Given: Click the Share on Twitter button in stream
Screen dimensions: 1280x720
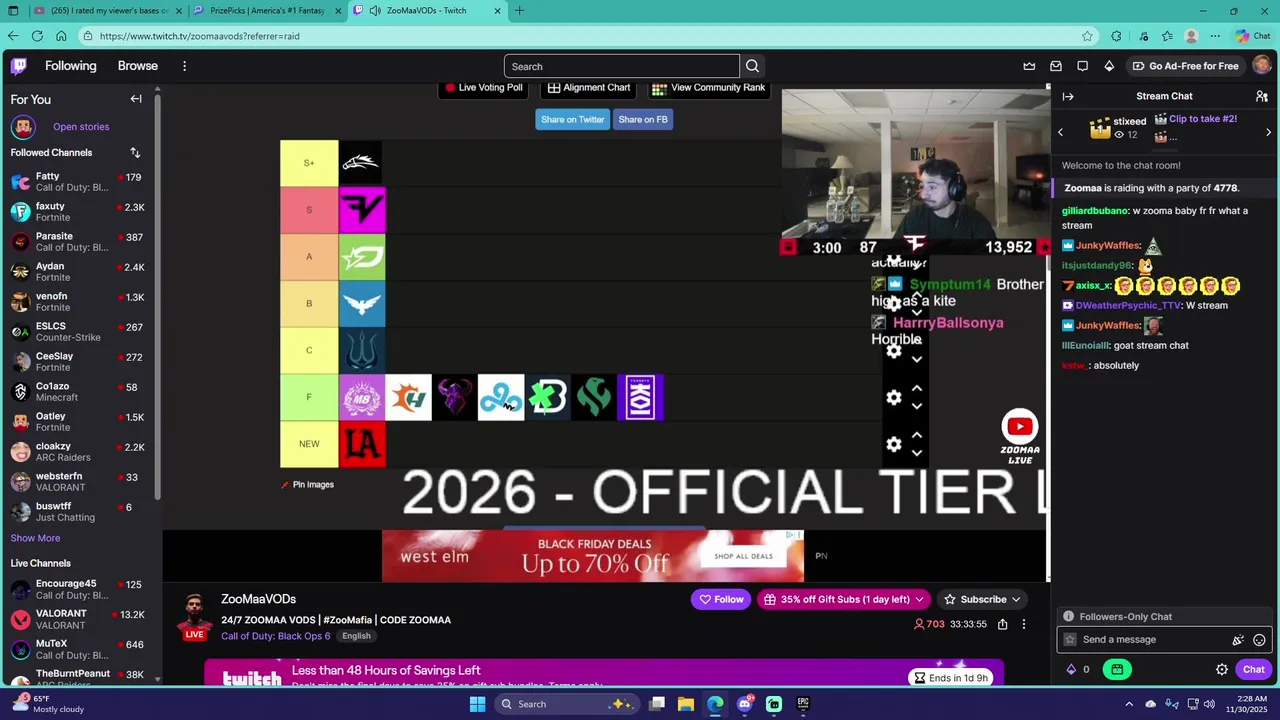Looking at the screenshot, I should 572,120.
